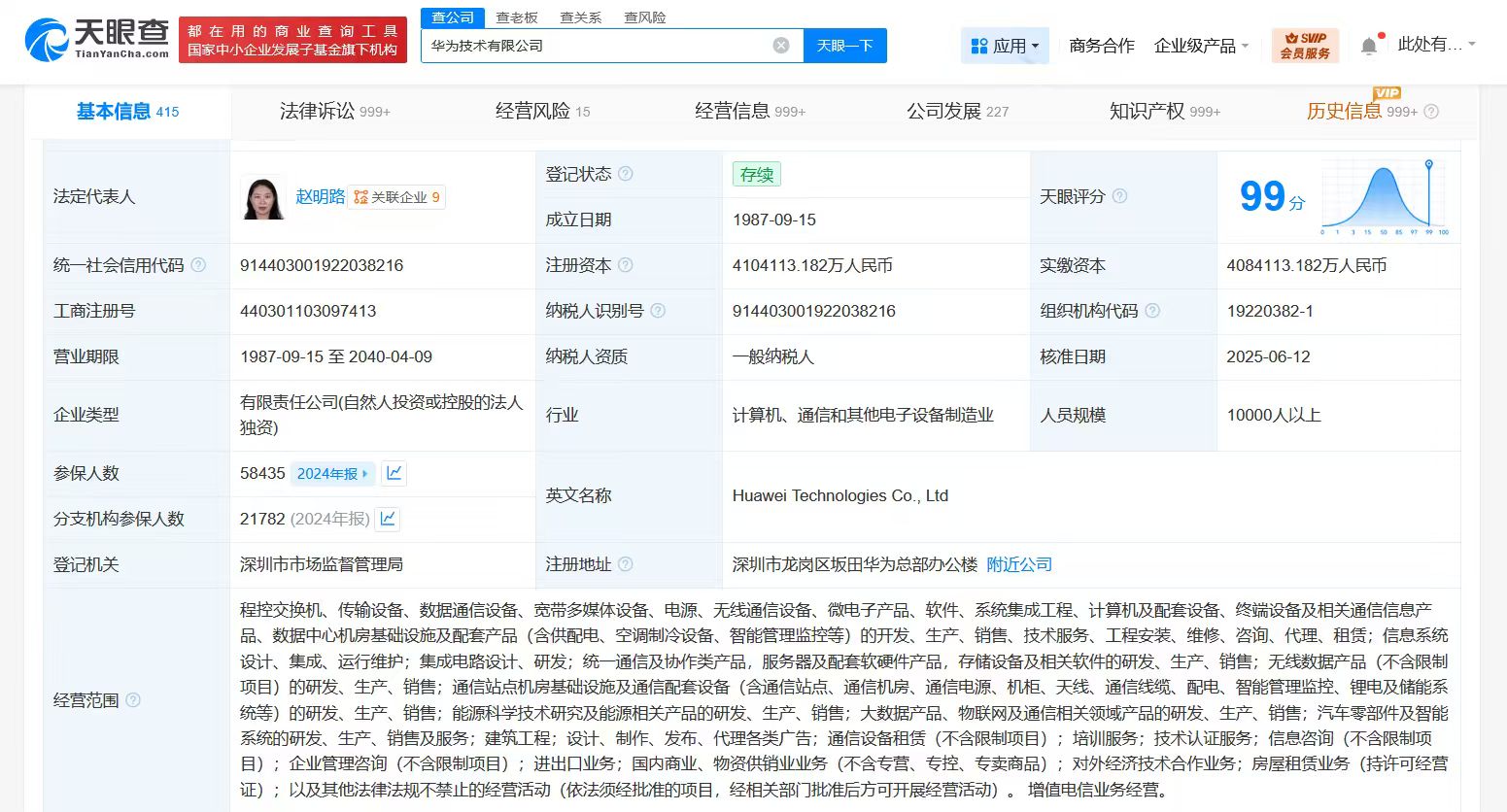Open legal representative 赵明路 profile link
This screenshot has height=812, width=1507.
[321, 196]
